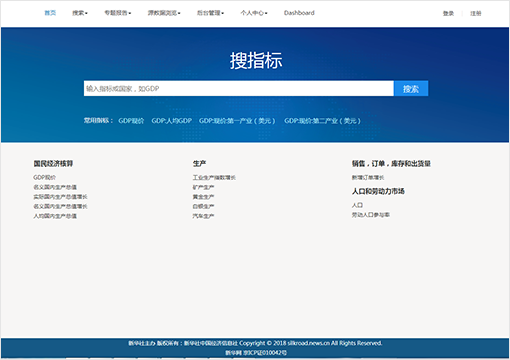Open the 汽车生产 link
This screenshot has width=510, height=360.
[203, 216]
